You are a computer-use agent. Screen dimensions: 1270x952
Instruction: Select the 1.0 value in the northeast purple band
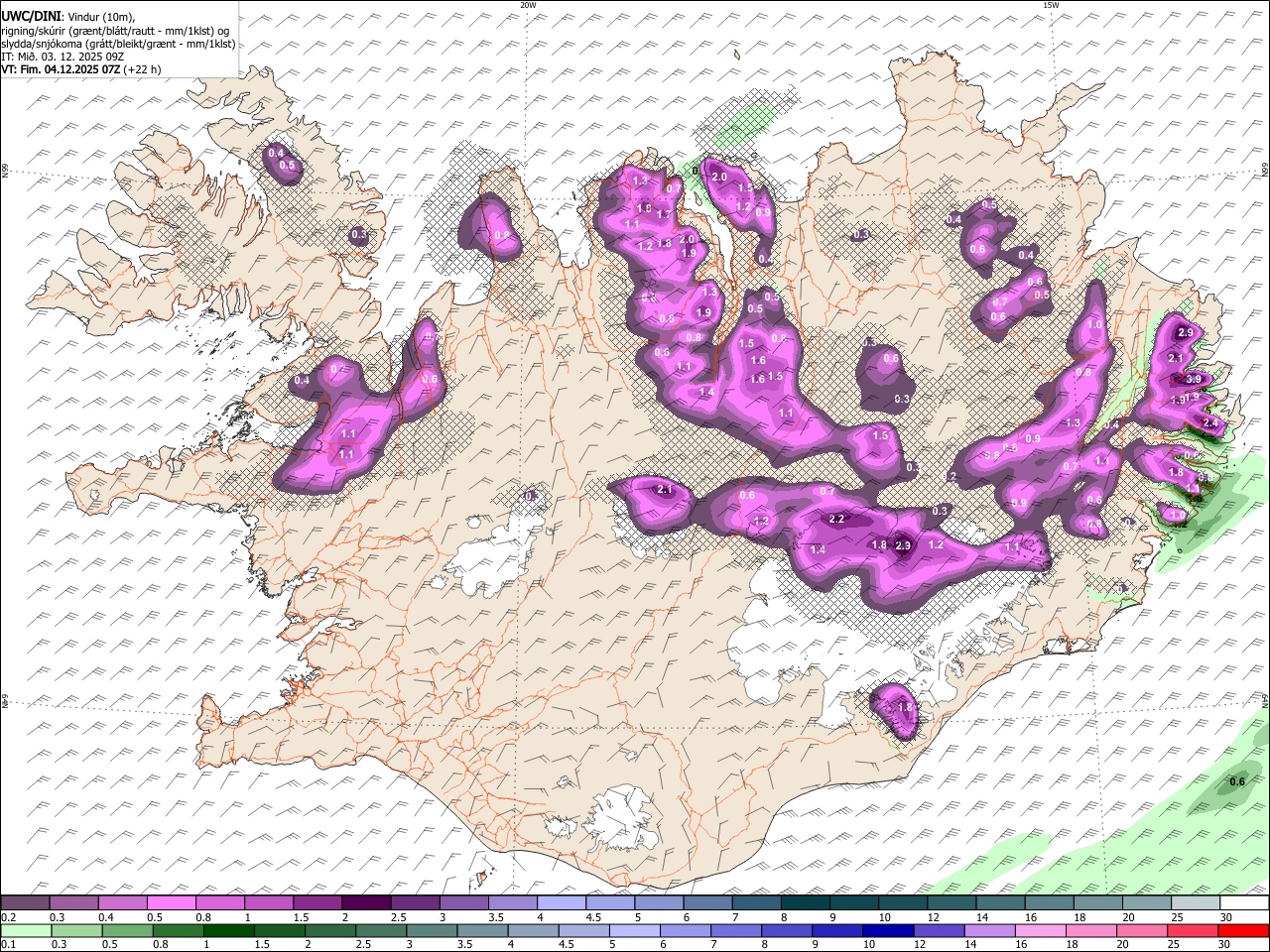tap(1095, 324)
